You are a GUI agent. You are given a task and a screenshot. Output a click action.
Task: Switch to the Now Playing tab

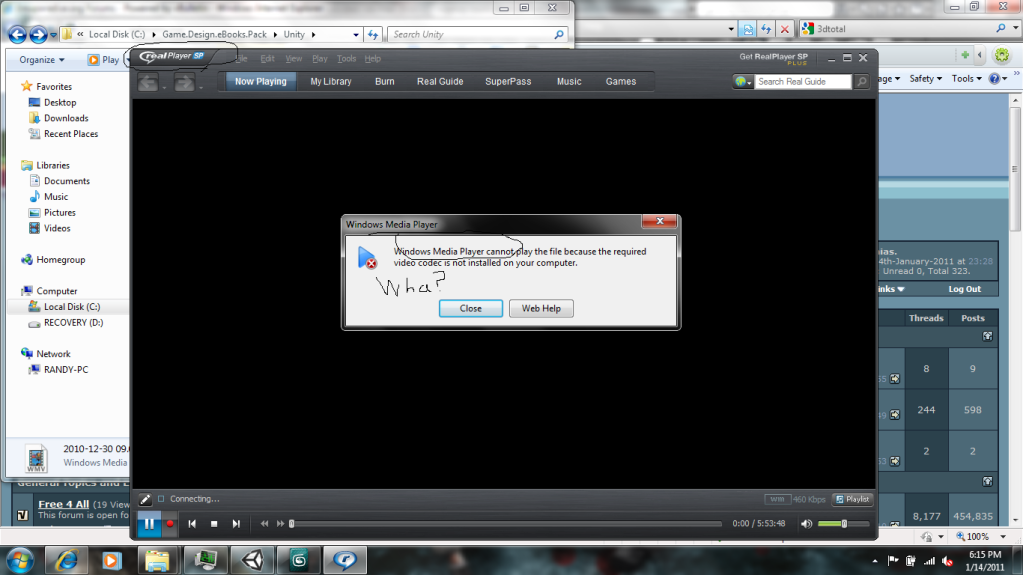[260, 82]
